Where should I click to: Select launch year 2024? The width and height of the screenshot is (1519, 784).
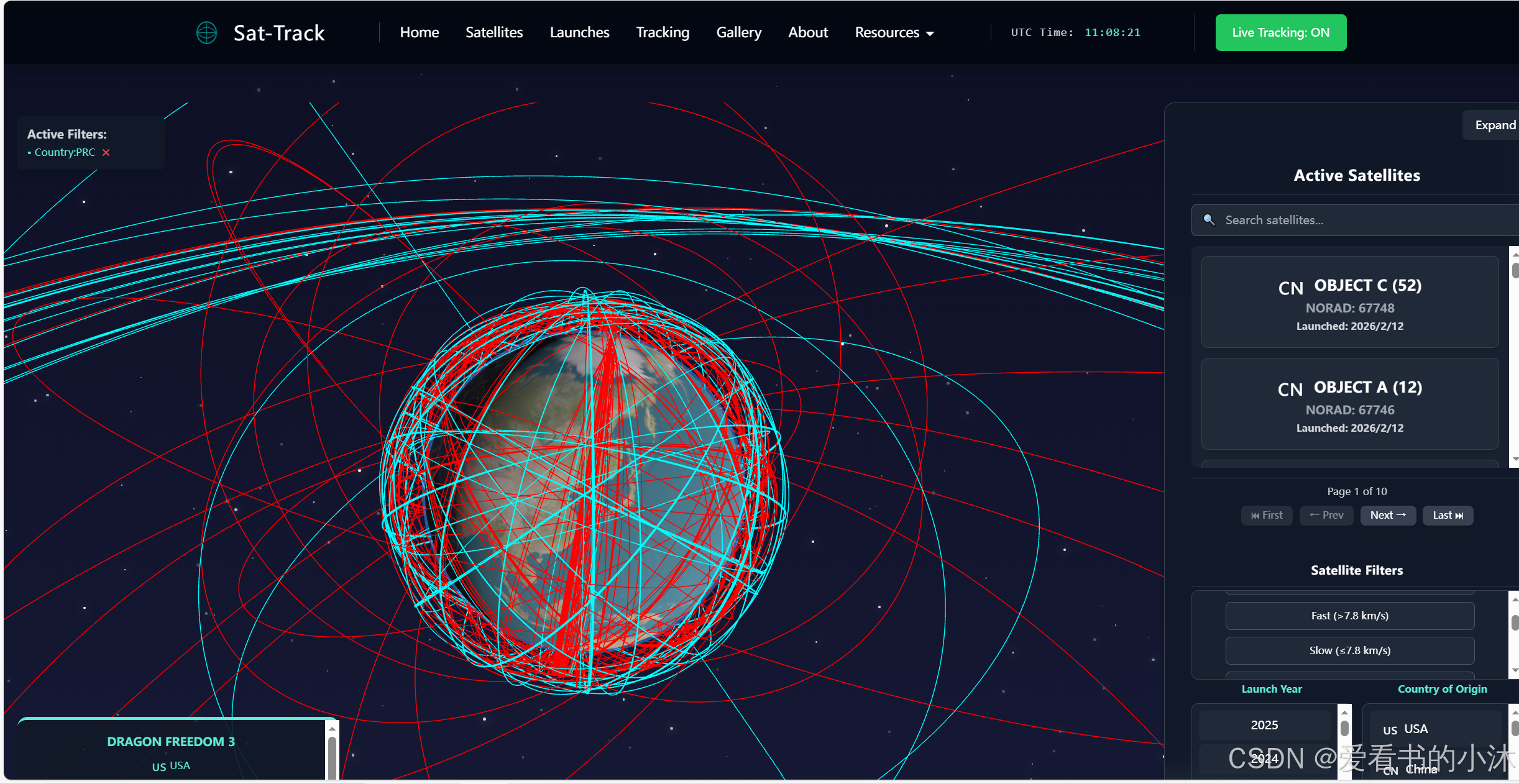1264,759
